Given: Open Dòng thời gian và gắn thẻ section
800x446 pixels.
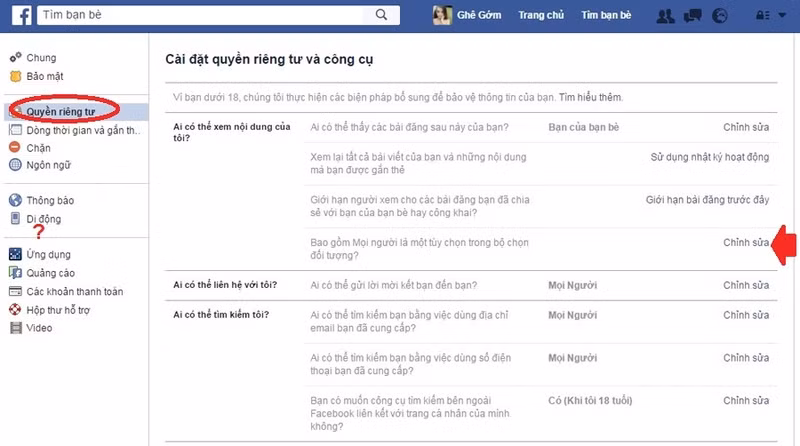Looking at the screenshot, I should [x=83, y=130].
